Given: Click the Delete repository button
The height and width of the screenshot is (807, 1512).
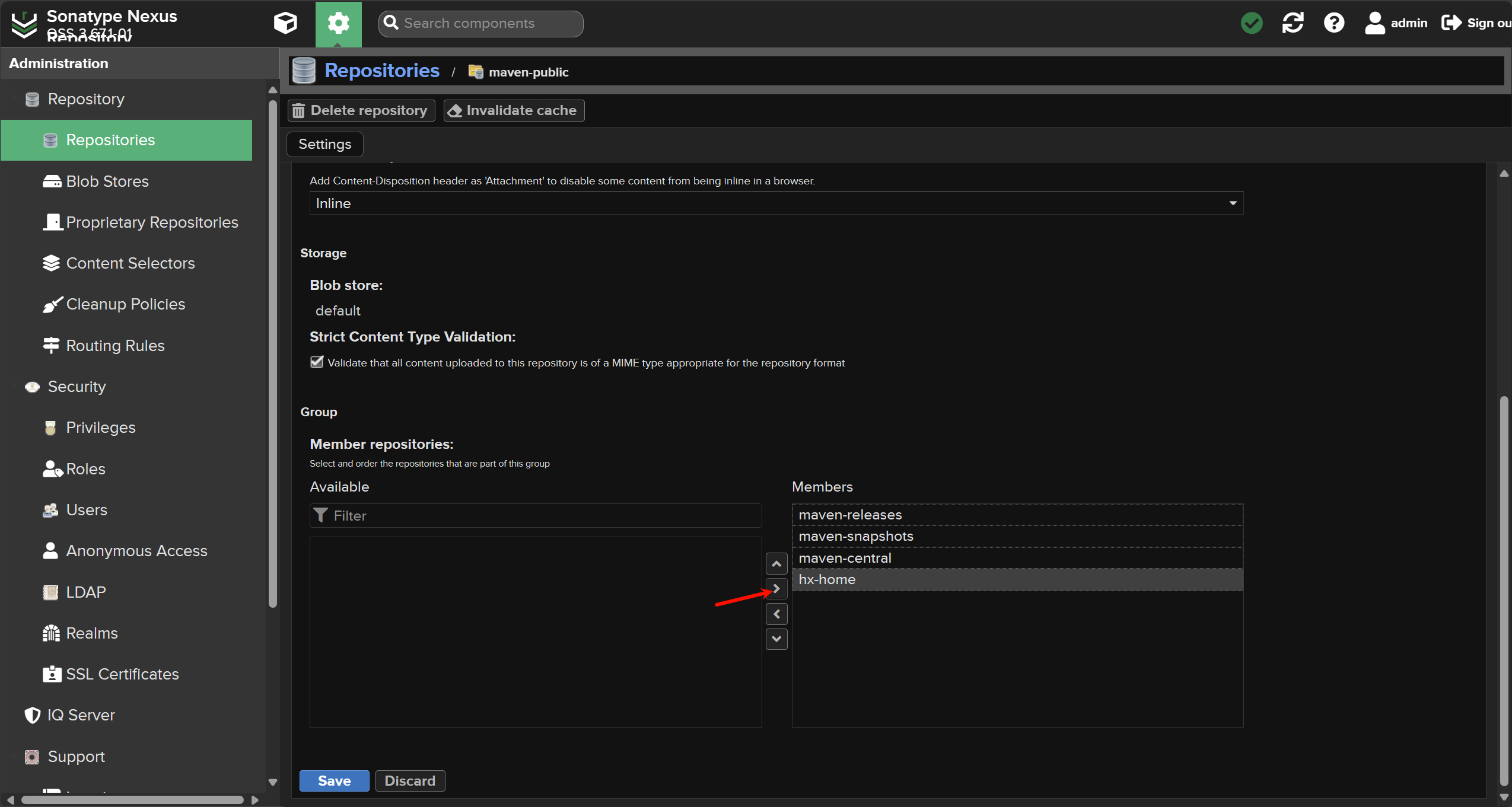Looking at the screenshot, I should 361,110.
